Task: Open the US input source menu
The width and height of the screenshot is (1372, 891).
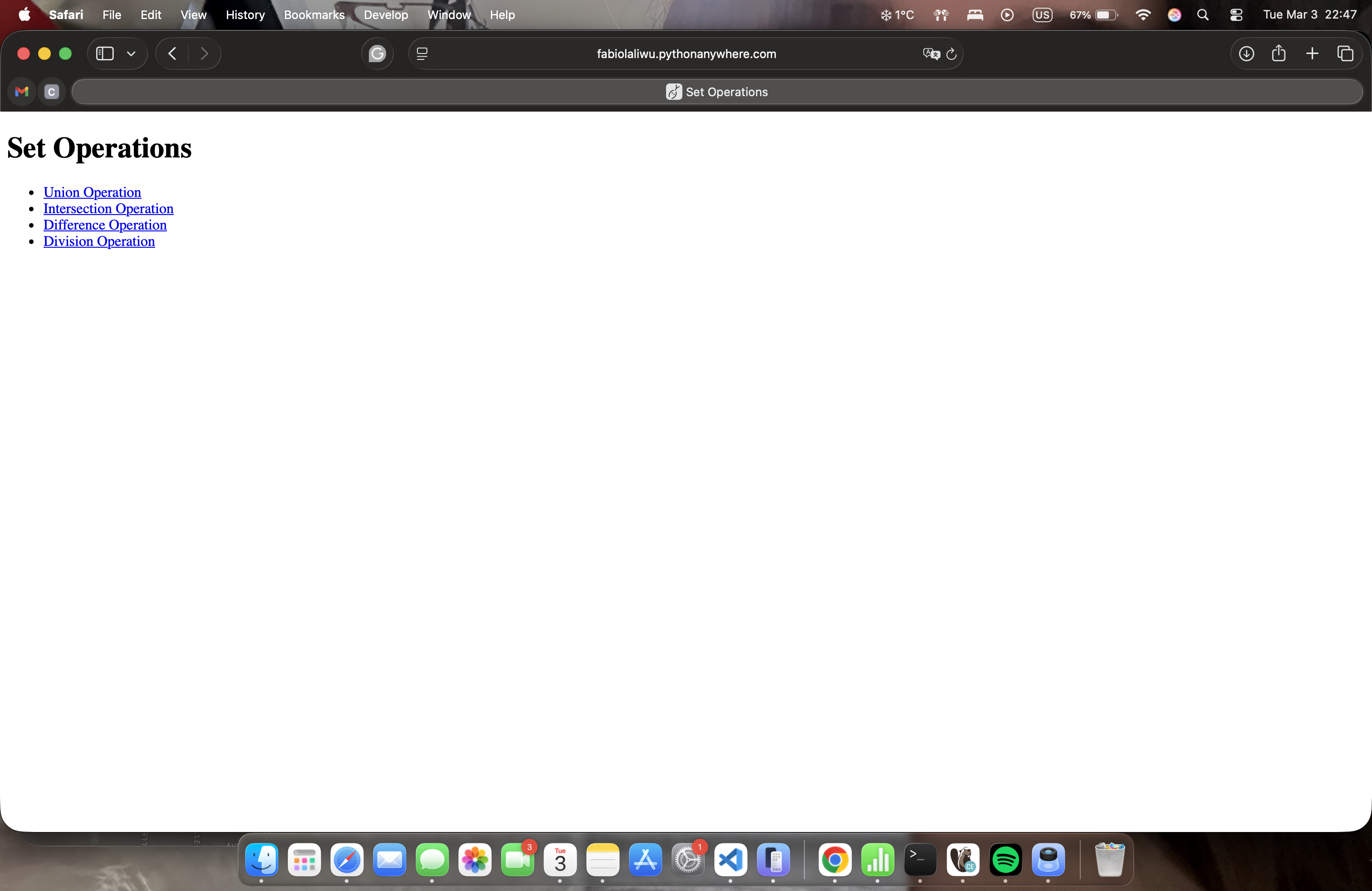Action: (1042, 15)
